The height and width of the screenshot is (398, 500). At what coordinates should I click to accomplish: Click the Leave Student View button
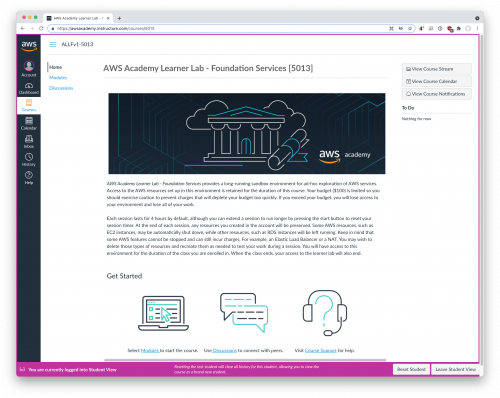click(x=455, y=369)
